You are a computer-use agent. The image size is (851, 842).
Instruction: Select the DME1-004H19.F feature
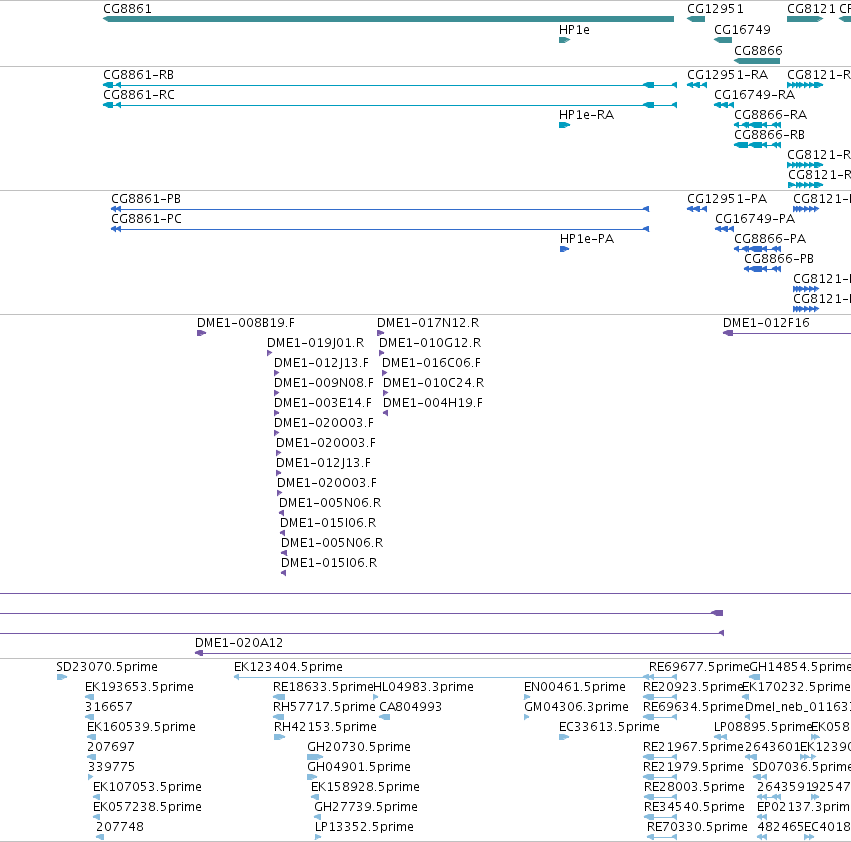click(386, 413)
